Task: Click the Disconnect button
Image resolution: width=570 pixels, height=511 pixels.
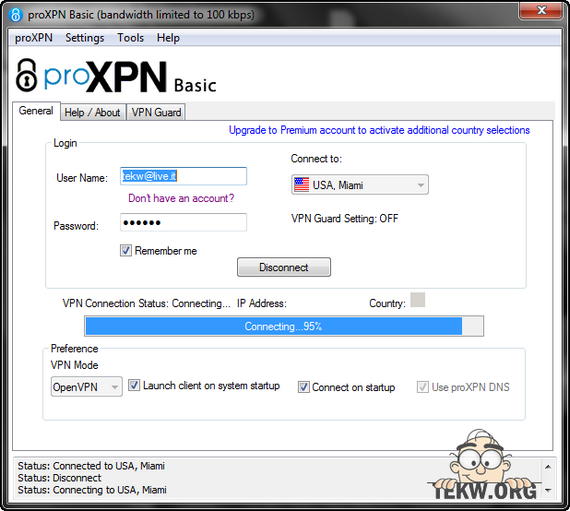Action: tap(284, 267)
